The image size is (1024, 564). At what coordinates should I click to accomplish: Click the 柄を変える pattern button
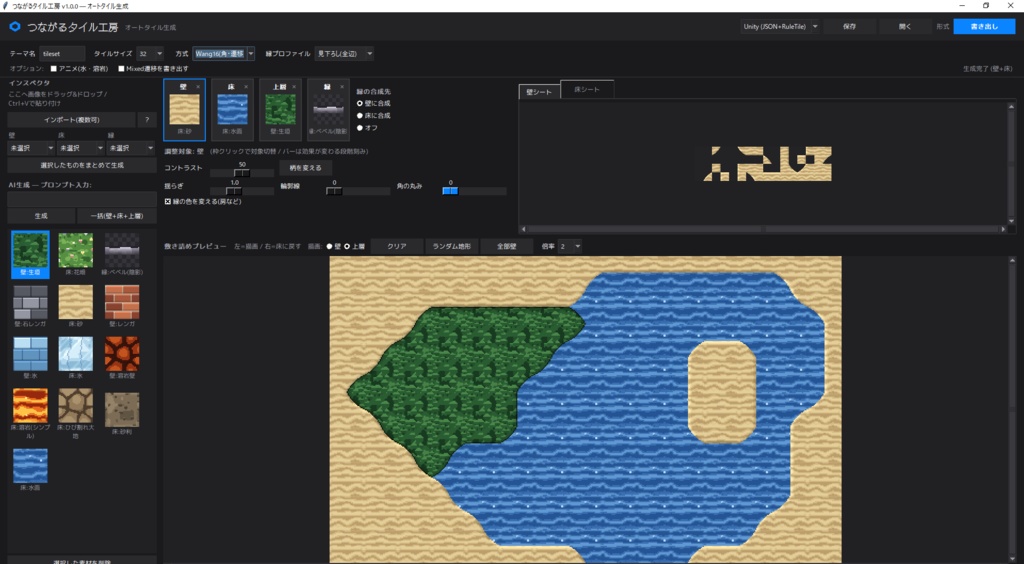pyautogui.click(x=306, y=168)
